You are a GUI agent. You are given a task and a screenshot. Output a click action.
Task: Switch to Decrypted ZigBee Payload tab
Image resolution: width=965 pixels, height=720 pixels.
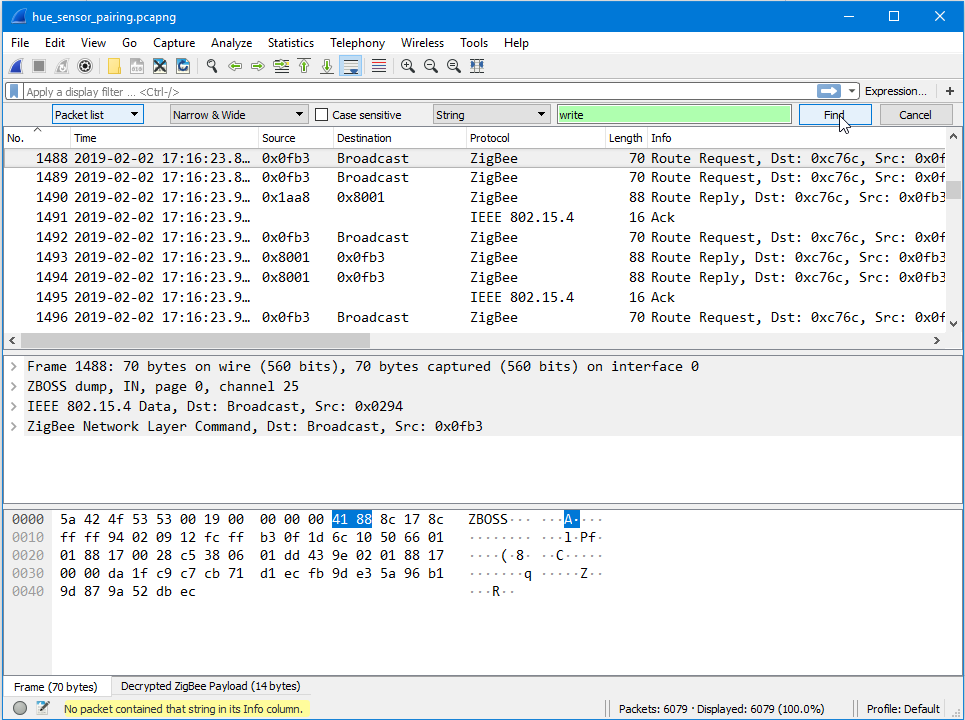tap(210, 686)
